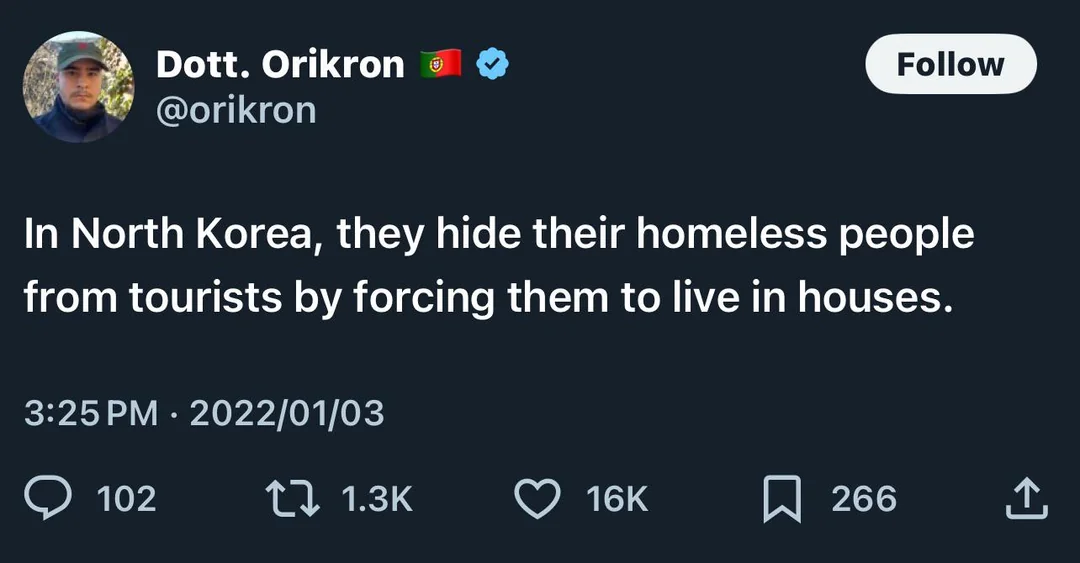Click the Portugal flag emoji
1080x563 pixels.
[x=440, y=65]
